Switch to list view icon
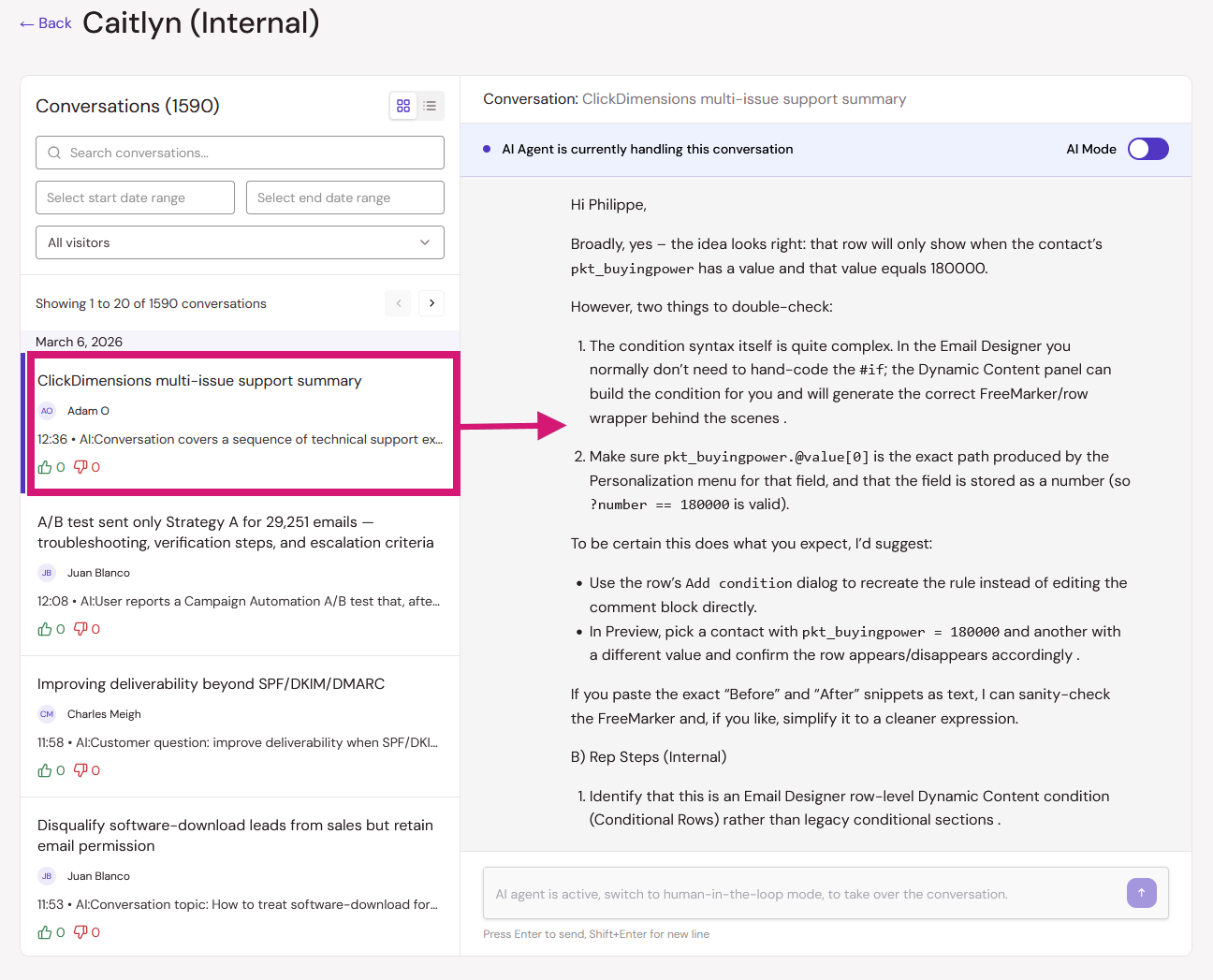The width and height of the screenshot is (1213, 980). click(x=430, y=106)
